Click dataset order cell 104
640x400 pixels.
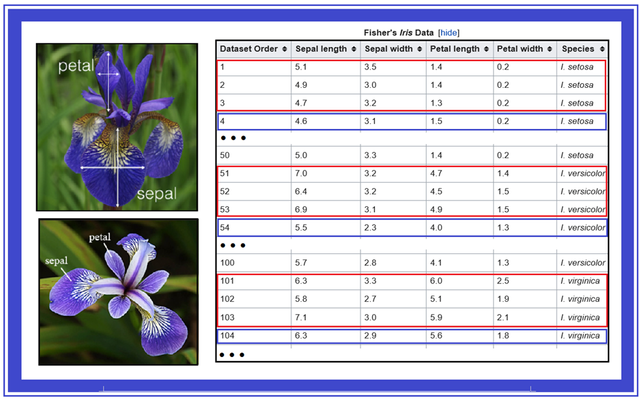[227, 336]
